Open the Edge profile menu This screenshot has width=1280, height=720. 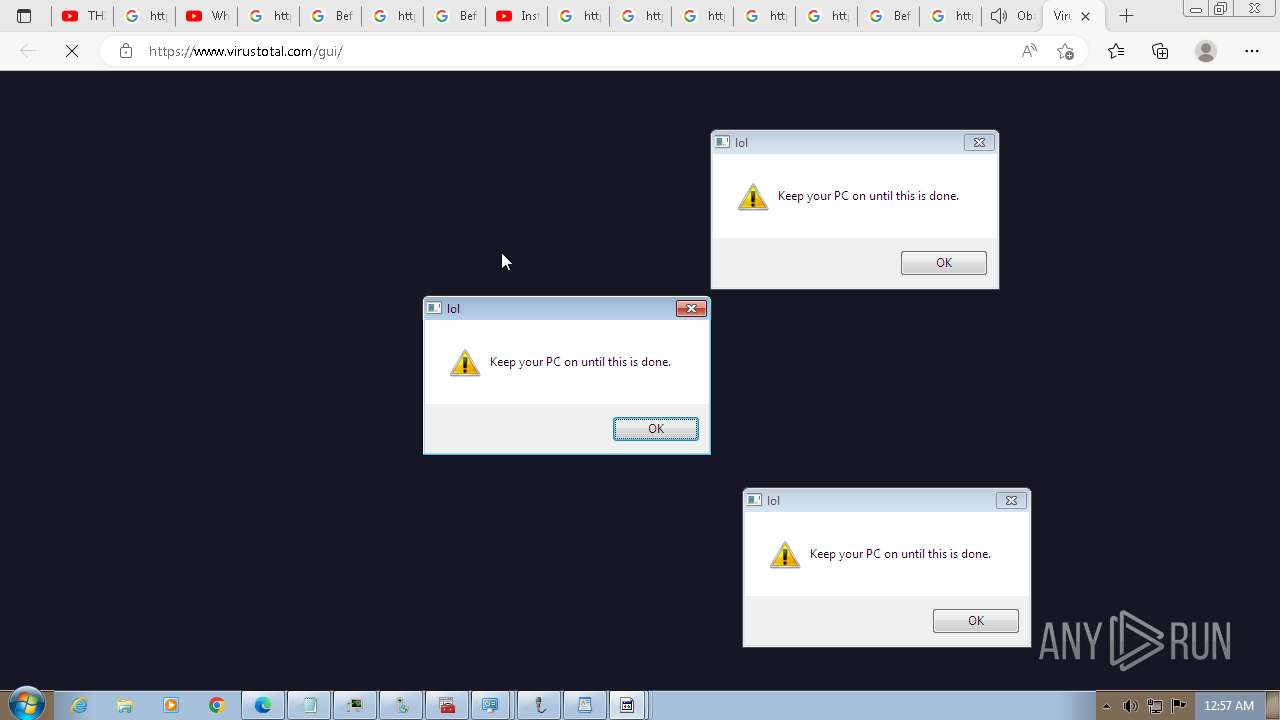1206,51
